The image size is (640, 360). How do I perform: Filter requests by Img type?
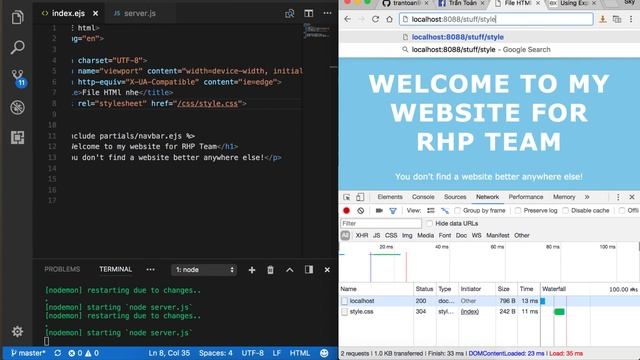point(407,236)
